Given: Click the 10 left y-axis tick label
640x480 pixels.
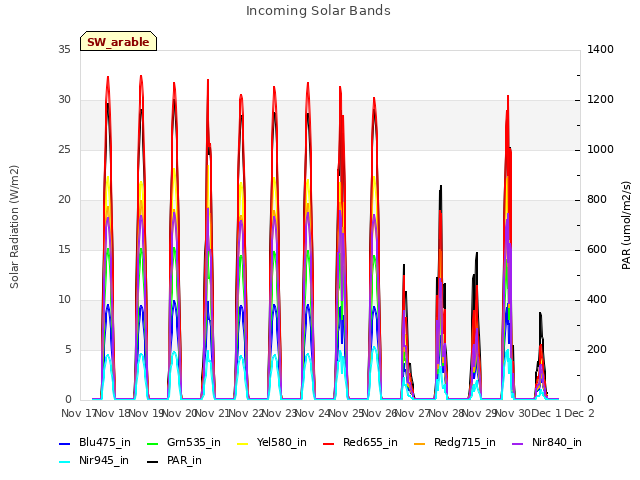Looking at the screenshot, I should click(x=64, y=300).
